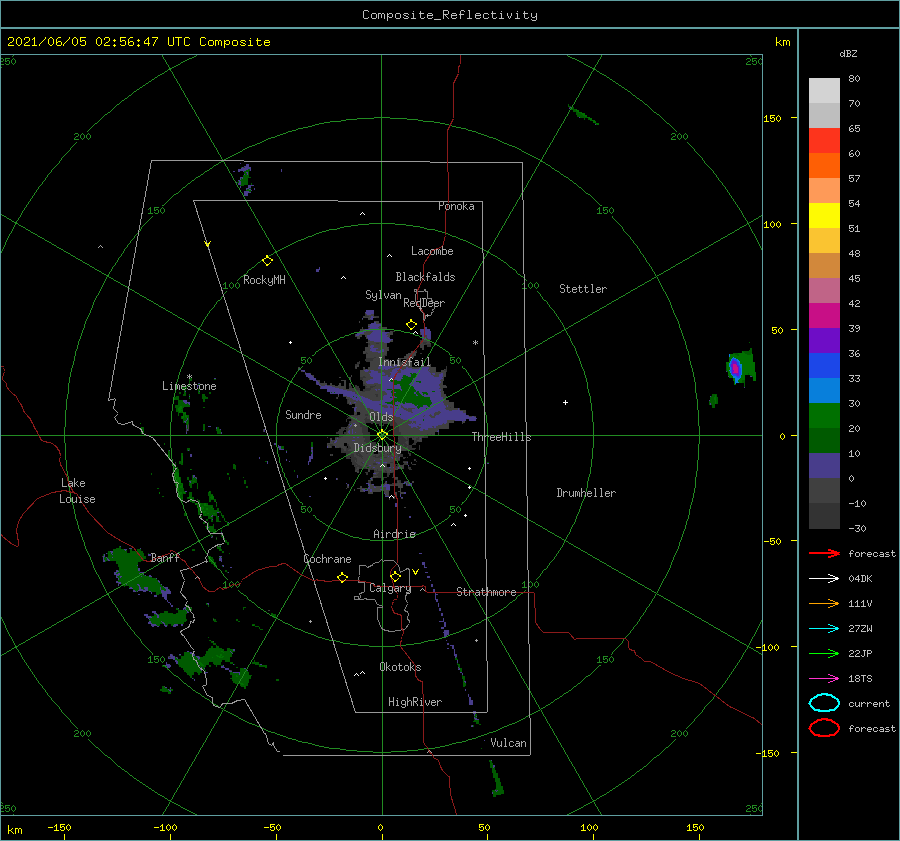
Task: Click the white 04DK arrow icon
Action: [x=824, y=579]
